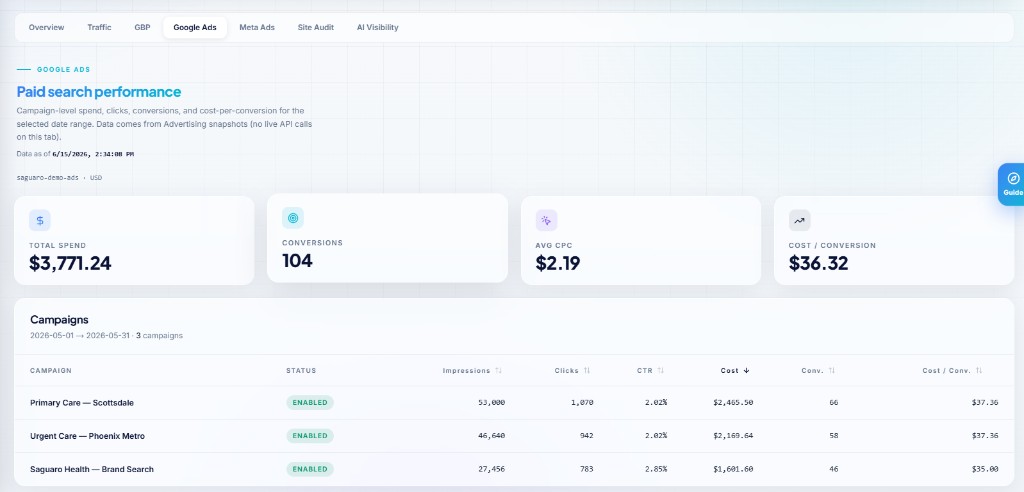Click the 27,456 impressions cell
This screenshot has height=492, width=1024.
(492, 469)
